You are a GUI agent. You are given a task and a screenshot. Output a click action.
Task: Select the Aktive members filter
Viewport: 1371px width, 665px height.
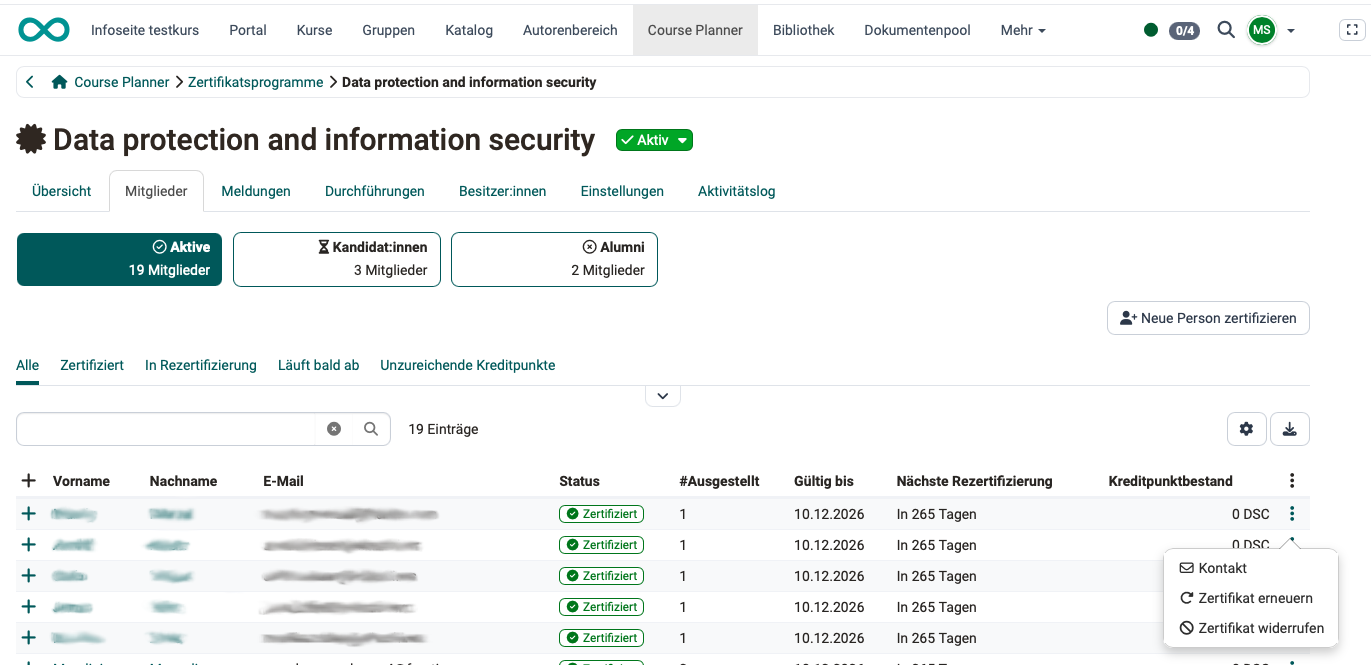pos(119,259)
